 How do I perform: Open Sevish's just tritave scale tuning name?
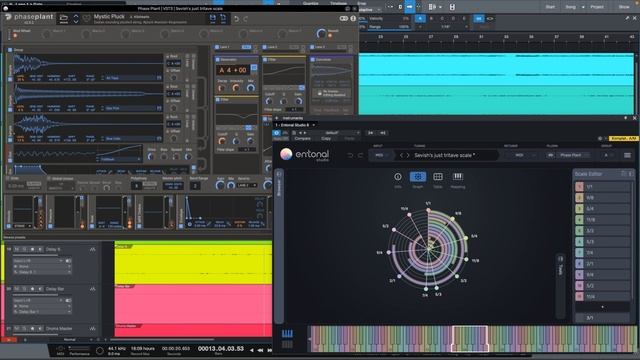point(444,155)
